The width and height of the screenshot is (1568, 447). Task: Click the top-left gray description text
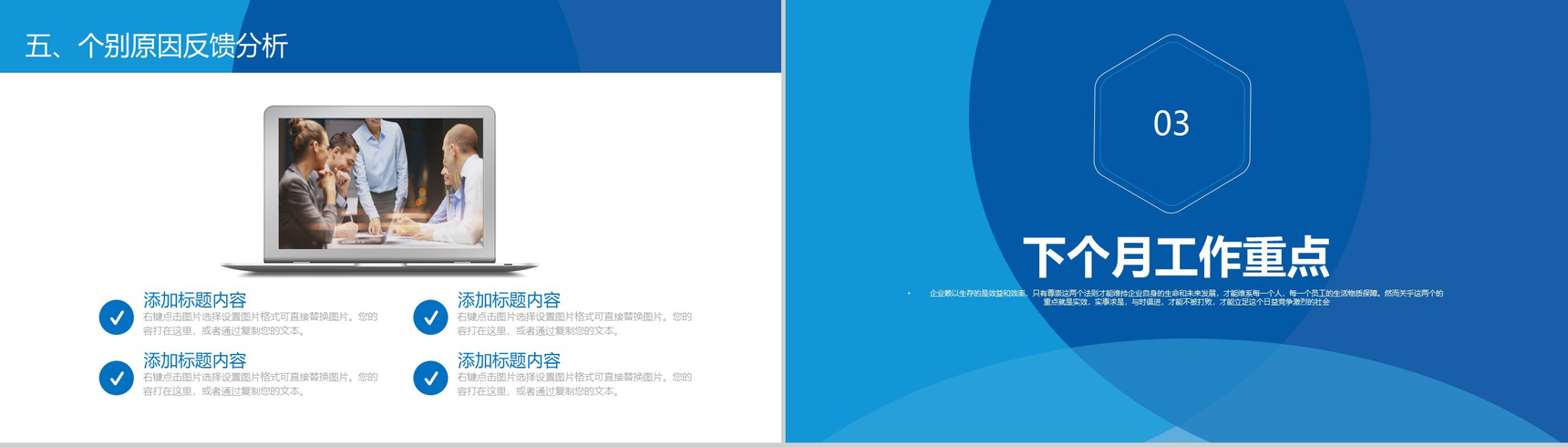pyautogui.click(x=260, y=324)
